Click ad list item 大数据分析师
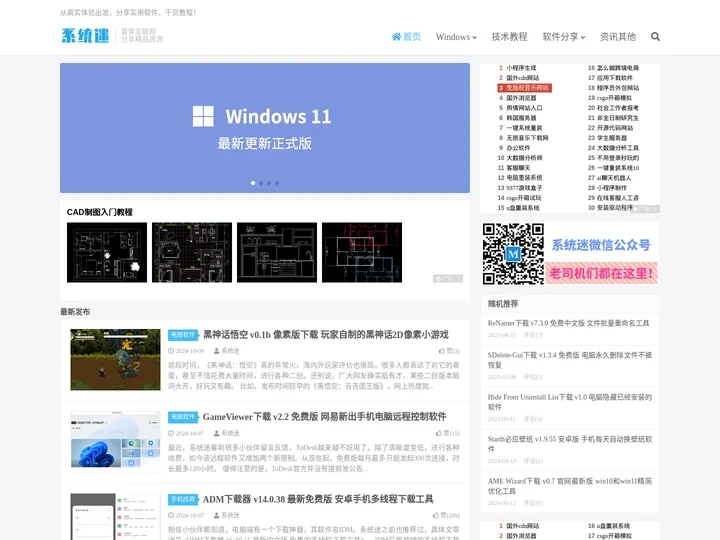This screenshot has width=720, height=540. click(524, 158)
